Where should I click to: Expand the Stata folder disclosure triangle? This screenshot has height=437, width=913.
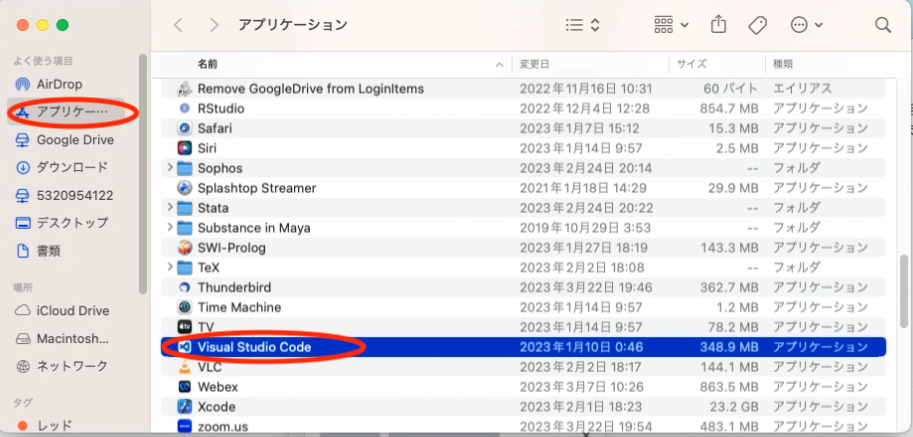click(x=169, y=208)
